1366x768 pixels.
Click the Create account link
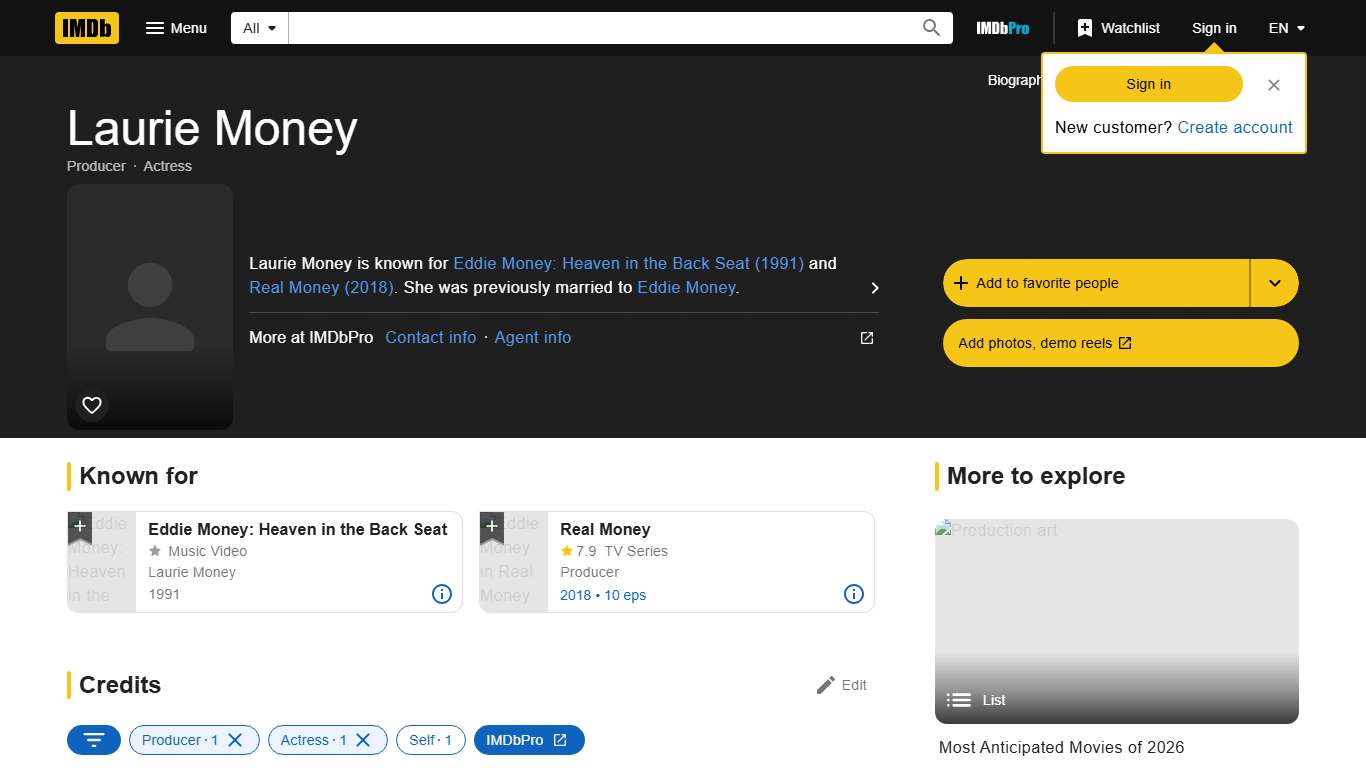pos(1235,127)
